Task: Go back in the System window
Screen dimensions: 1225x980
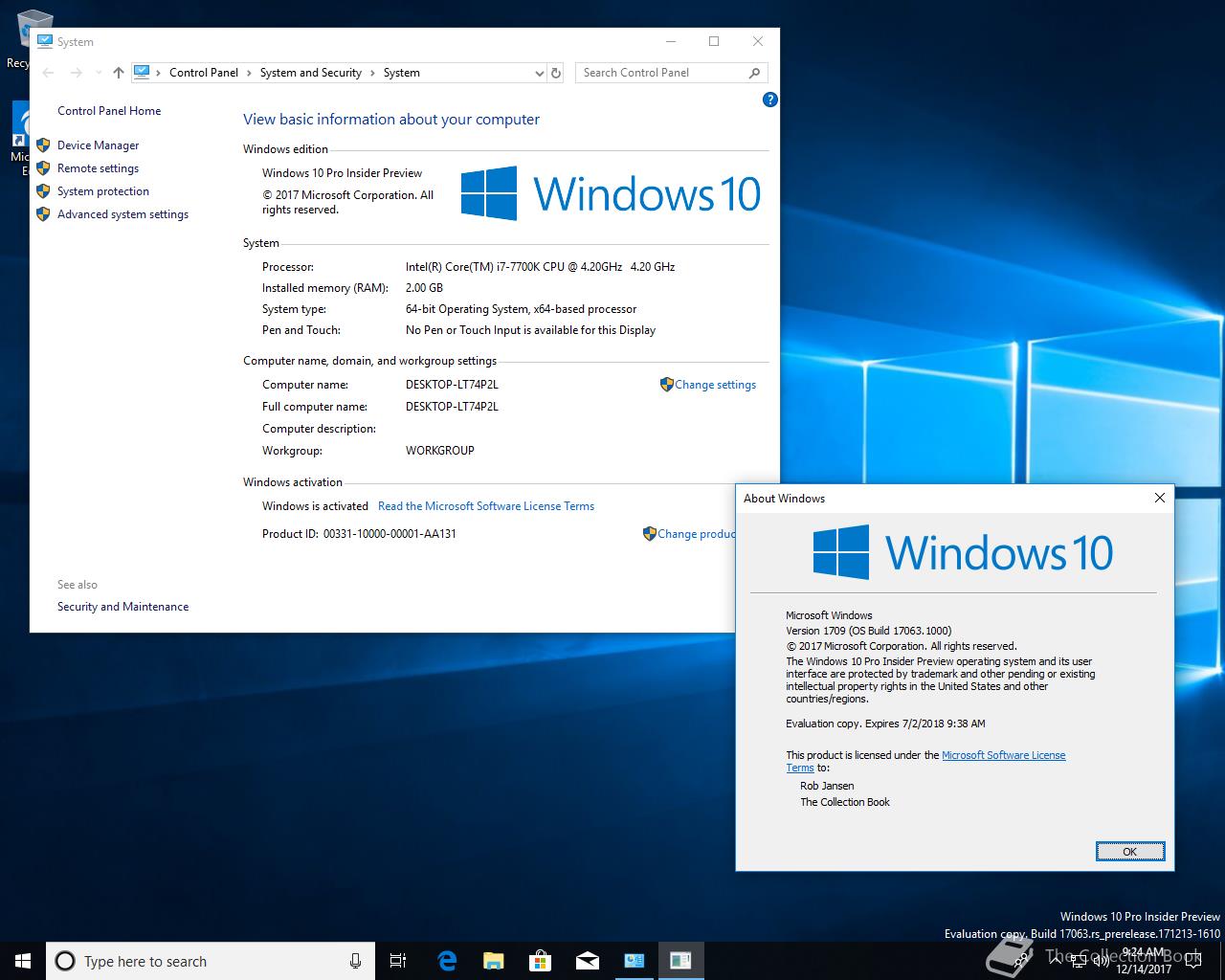Action: point(49,73)
